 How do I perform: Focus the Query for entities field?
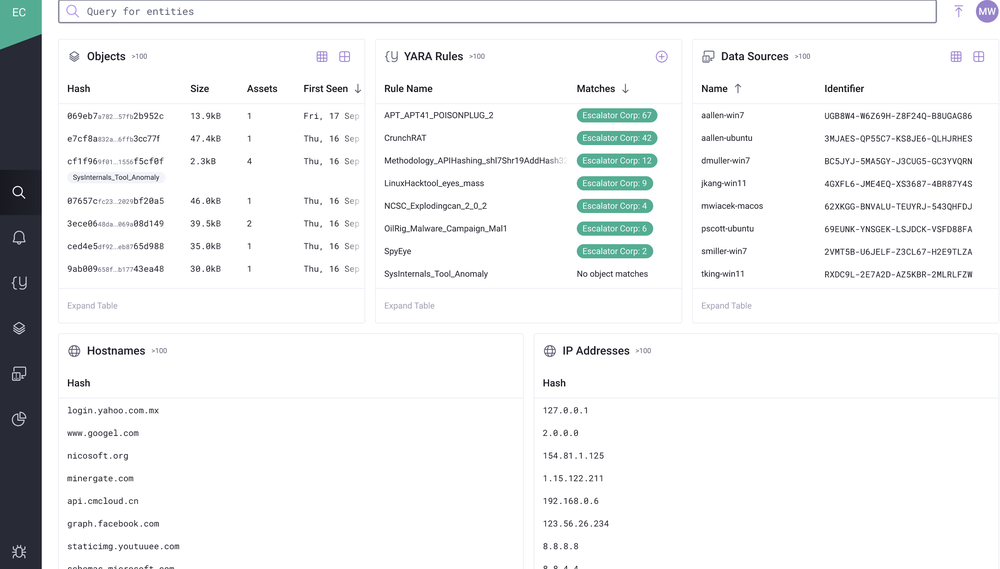(x=497, y=11)
